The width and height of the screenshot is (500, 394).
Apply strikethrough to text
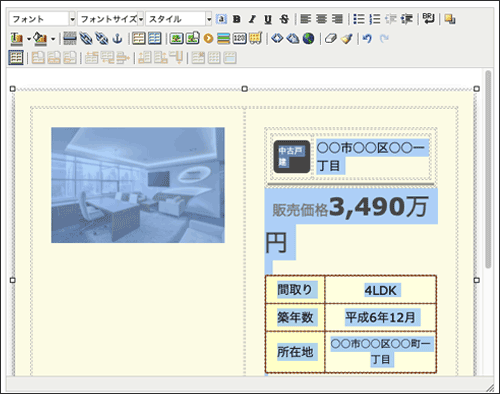[x=284, y=19]
